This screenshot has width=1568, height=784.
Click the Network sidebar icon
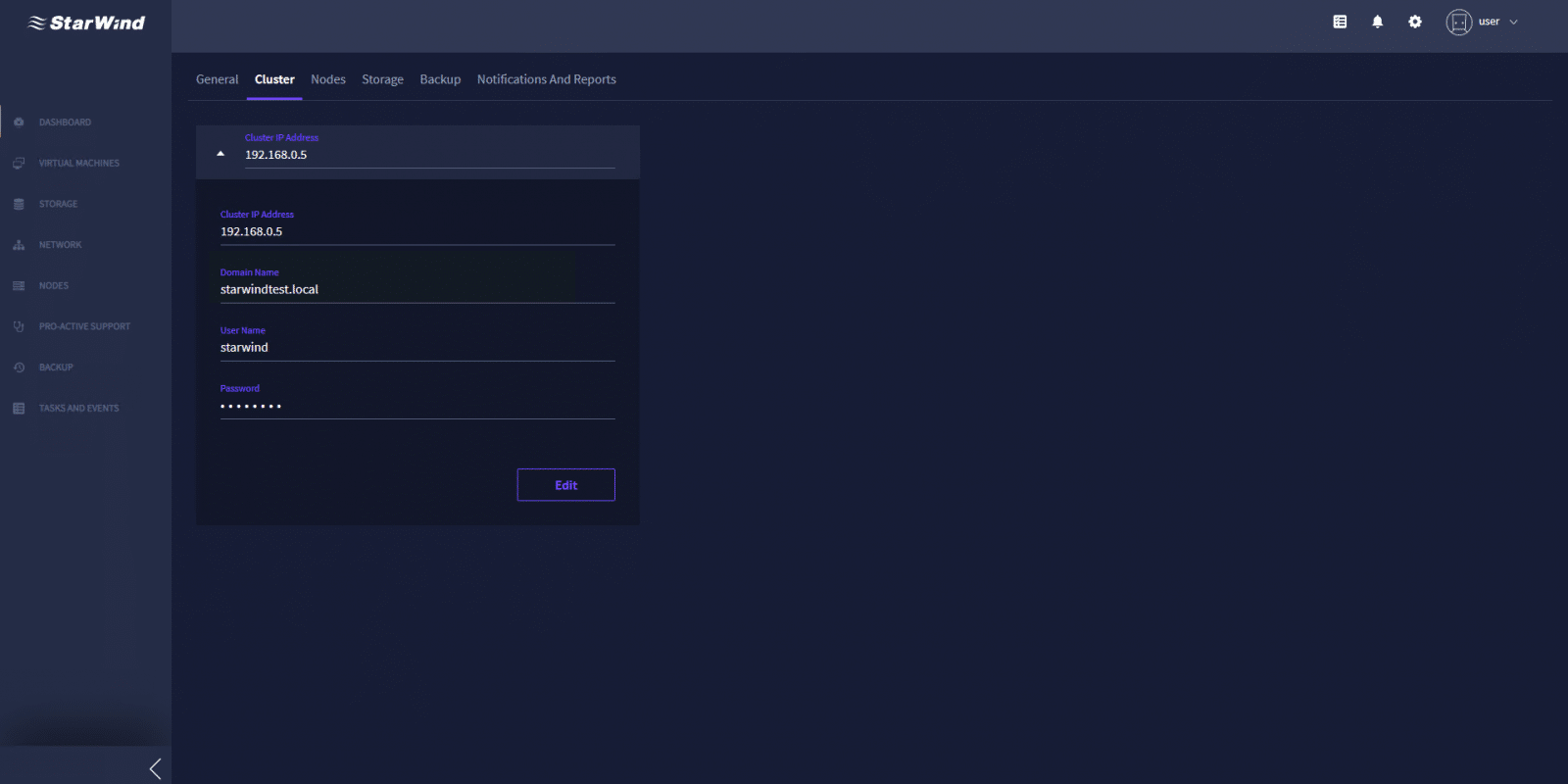coord(19,245)
